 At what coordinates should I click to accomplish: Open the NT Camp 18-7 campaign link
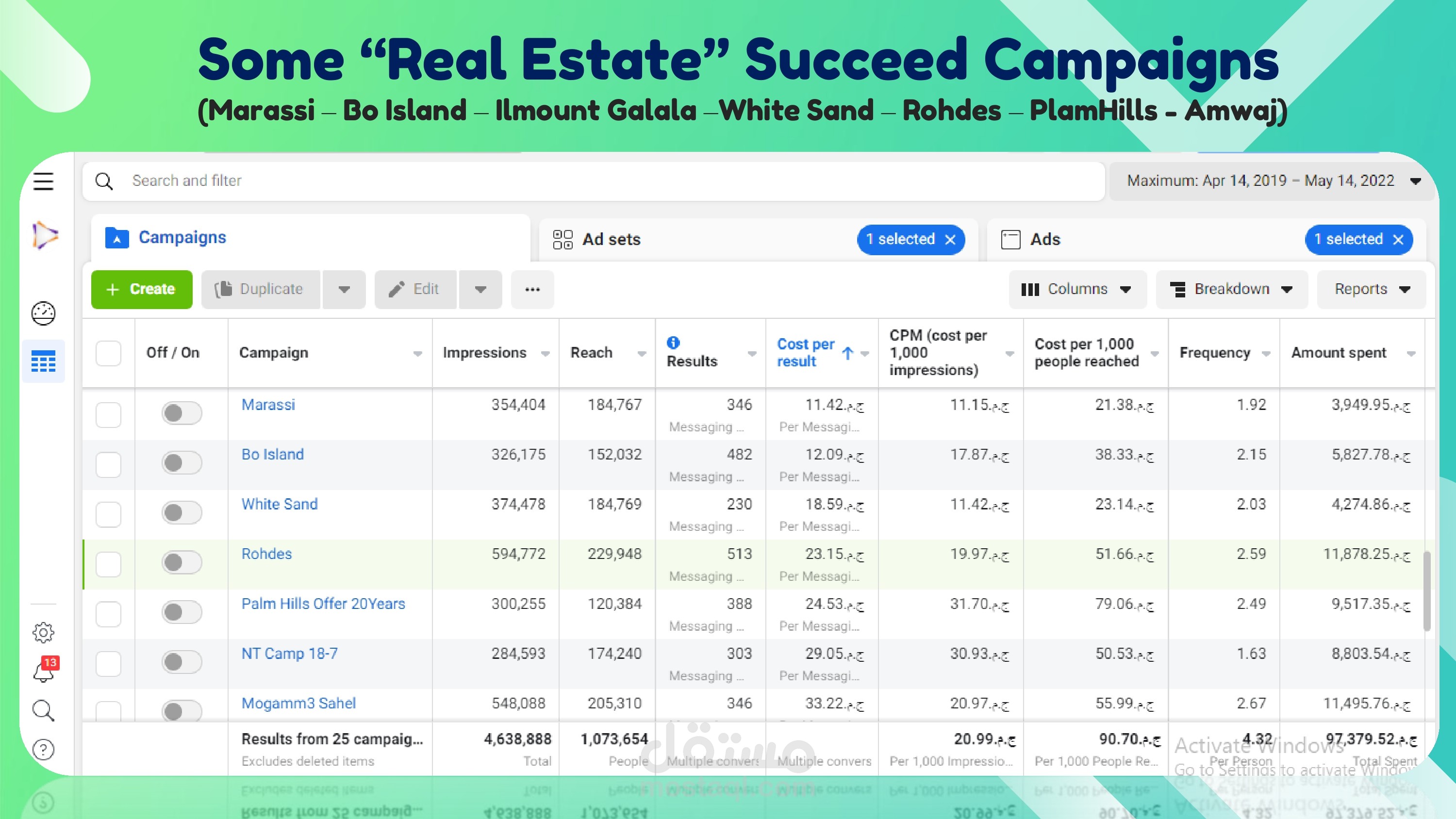(x=289, y=654)
